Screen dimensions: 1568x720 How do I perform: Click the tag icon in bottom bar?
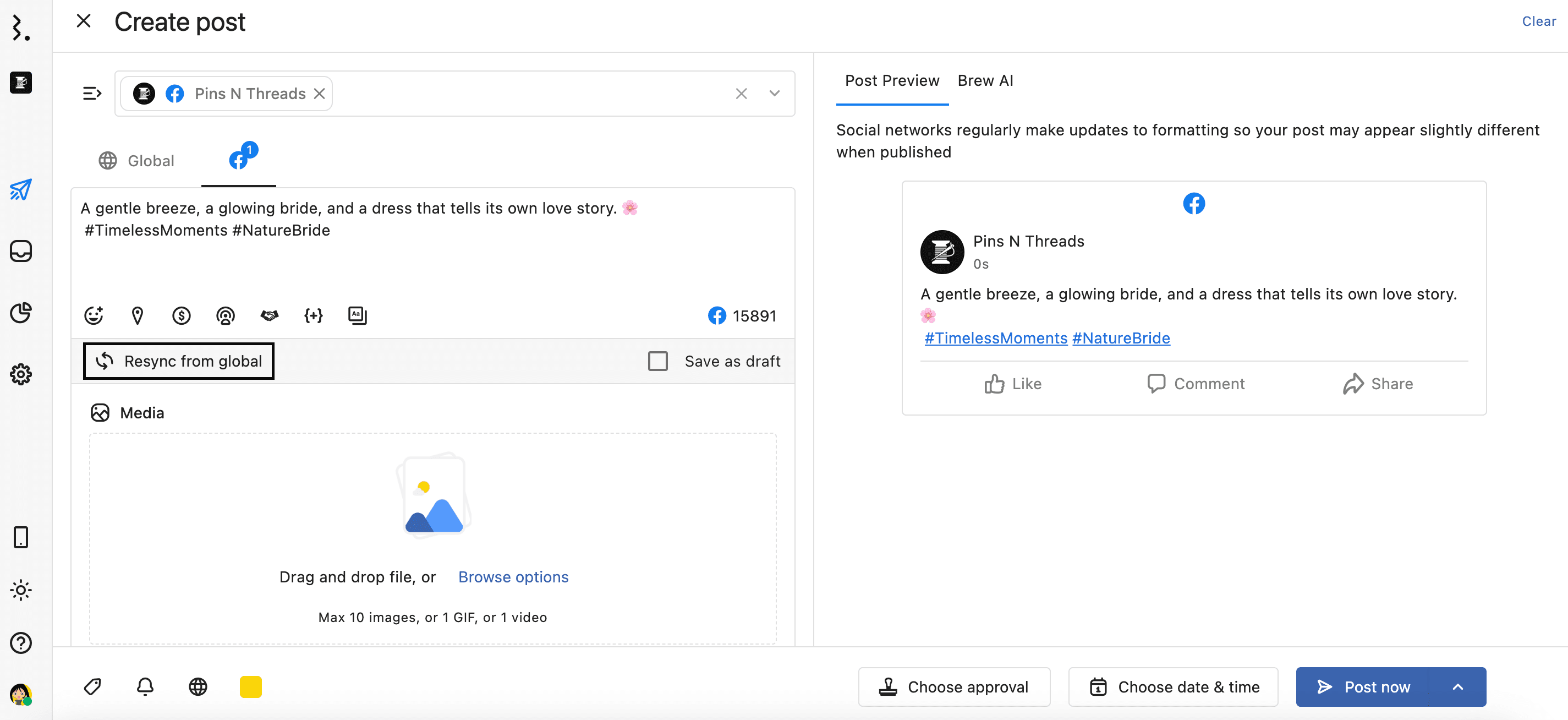92,686
